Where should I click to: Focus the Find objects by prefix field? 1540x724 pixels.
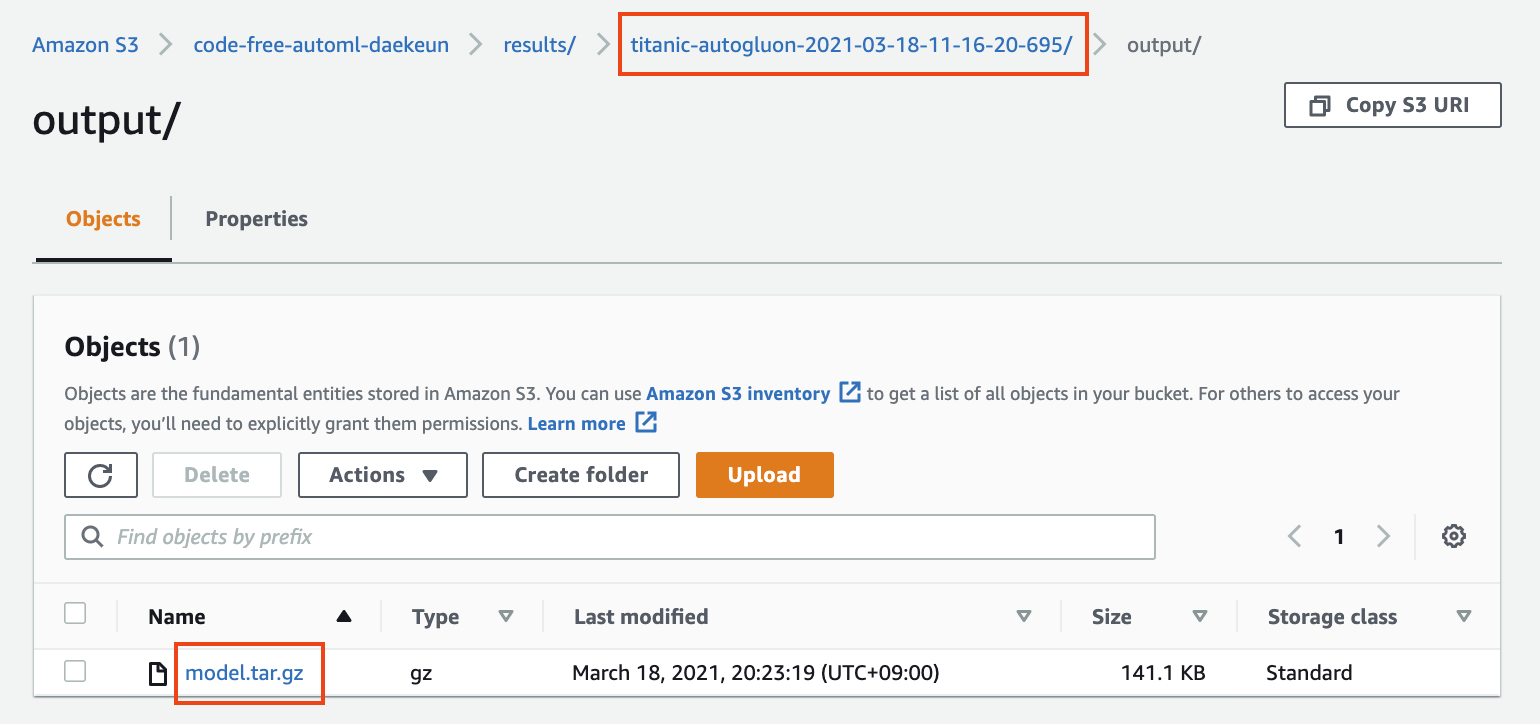click(610, 537)
